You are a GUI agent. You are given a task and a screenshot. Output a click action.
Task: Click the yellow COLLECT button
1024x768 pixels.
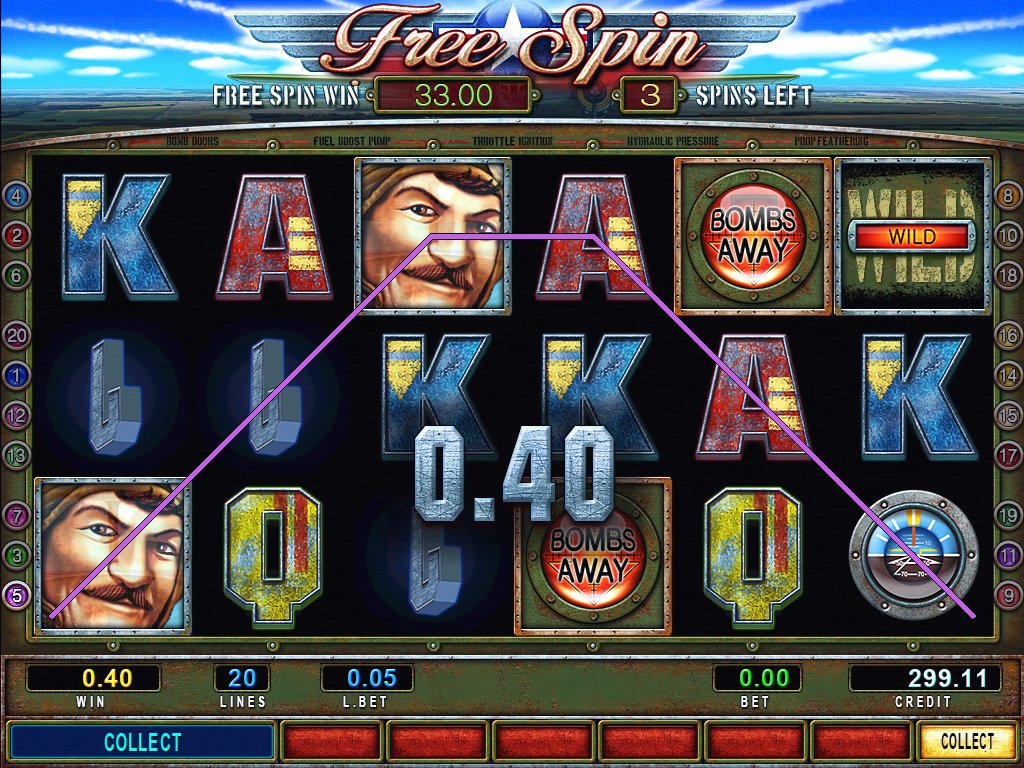[967, 741]
